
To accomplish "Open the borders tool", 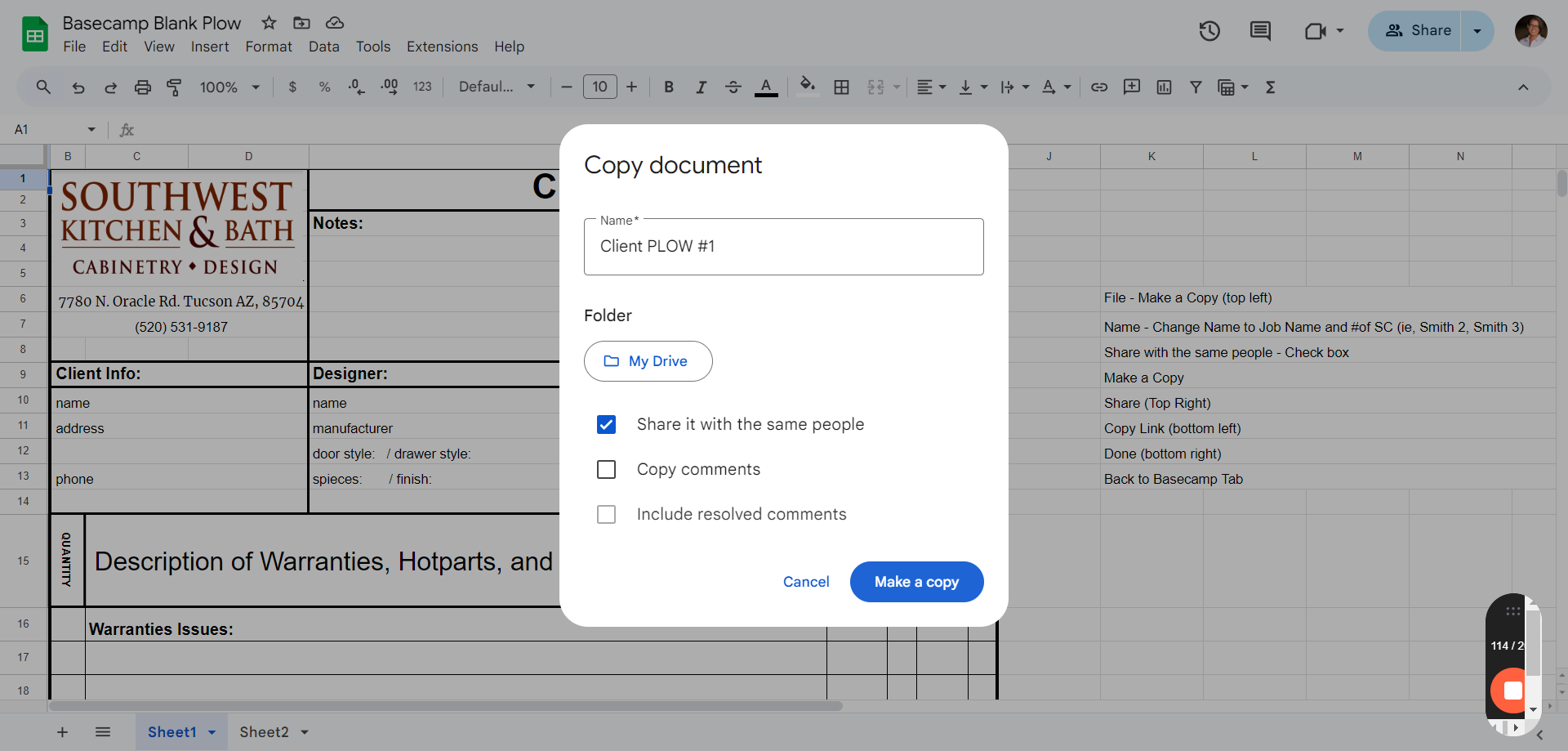I will pyautogui.click(x=841, y=87).
